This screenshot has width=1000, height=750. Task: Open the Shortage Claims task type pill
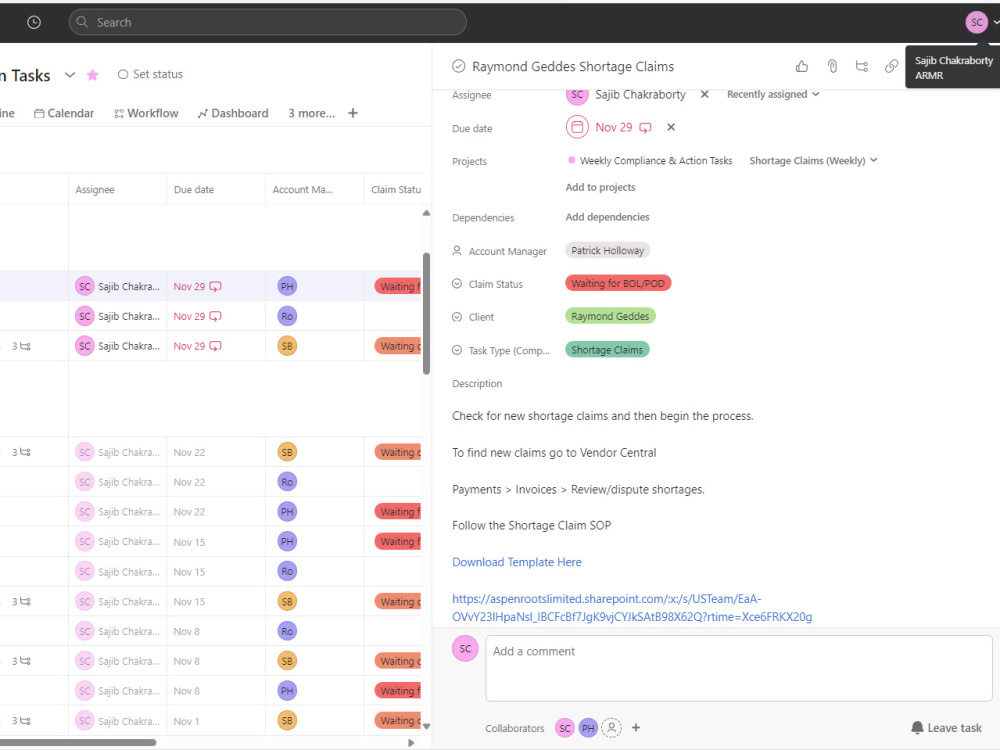(x=607, y=349)
